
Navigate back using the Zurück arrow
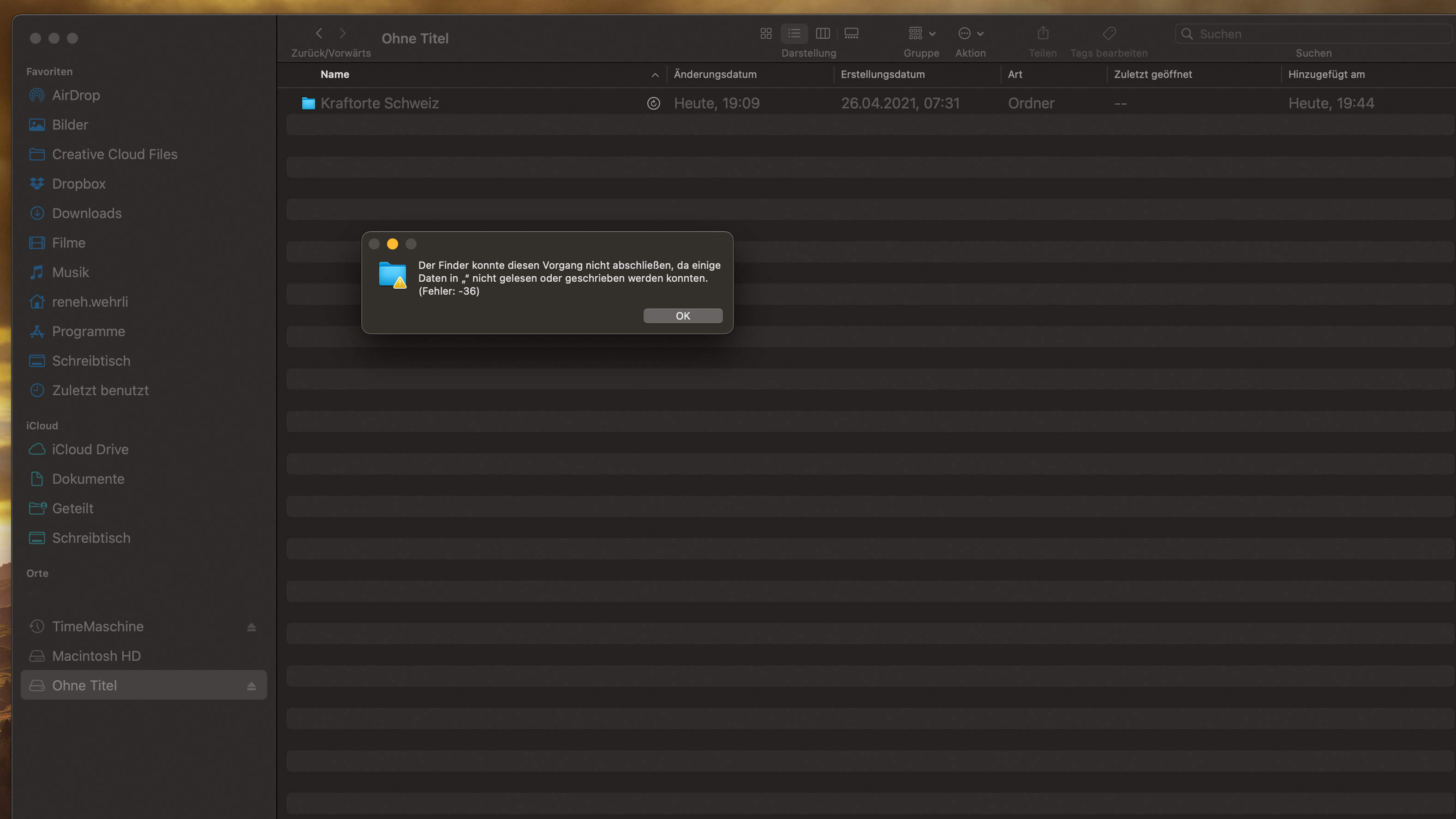(319, 33)
